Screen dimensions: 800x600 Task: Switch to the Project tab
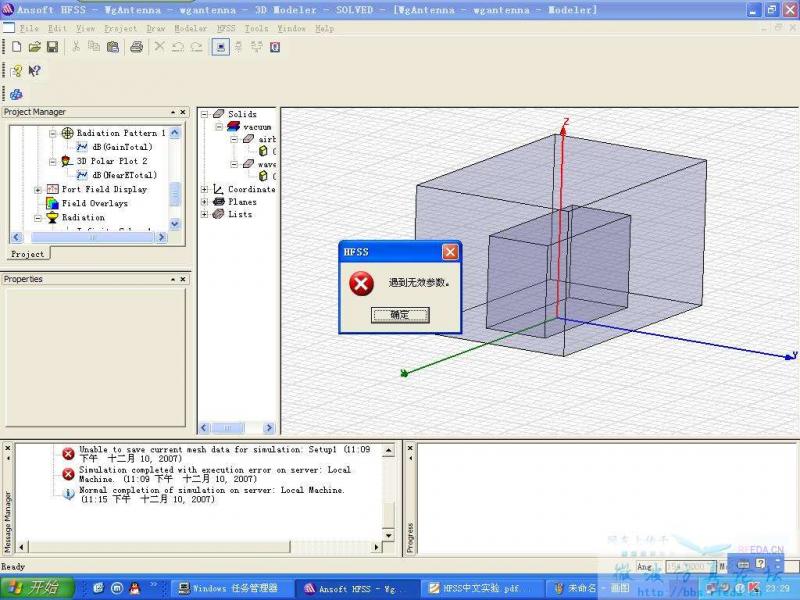pos(28,254)
